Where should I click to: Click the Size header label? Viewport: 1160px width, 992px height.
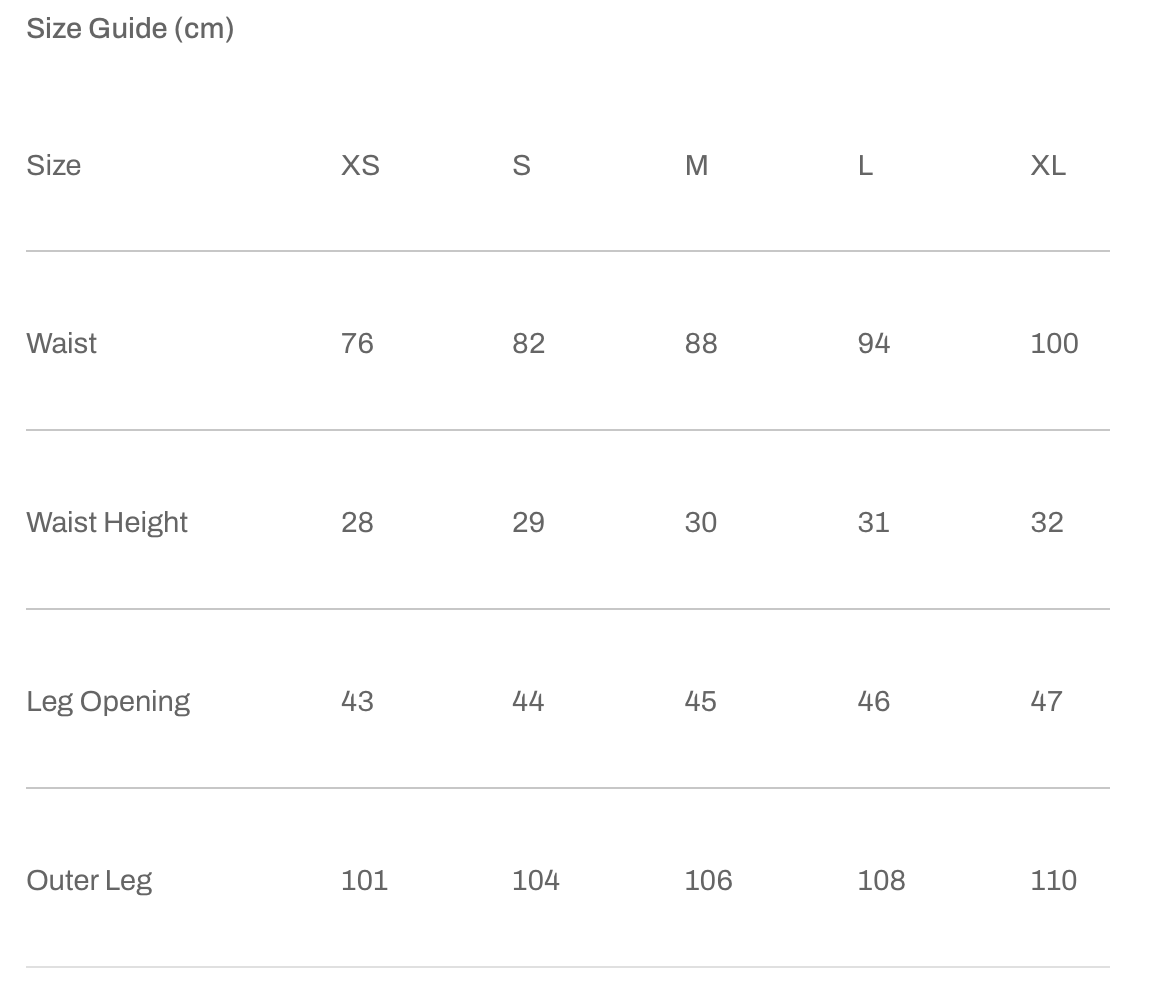pyautogui.click(x=54, y=165)
